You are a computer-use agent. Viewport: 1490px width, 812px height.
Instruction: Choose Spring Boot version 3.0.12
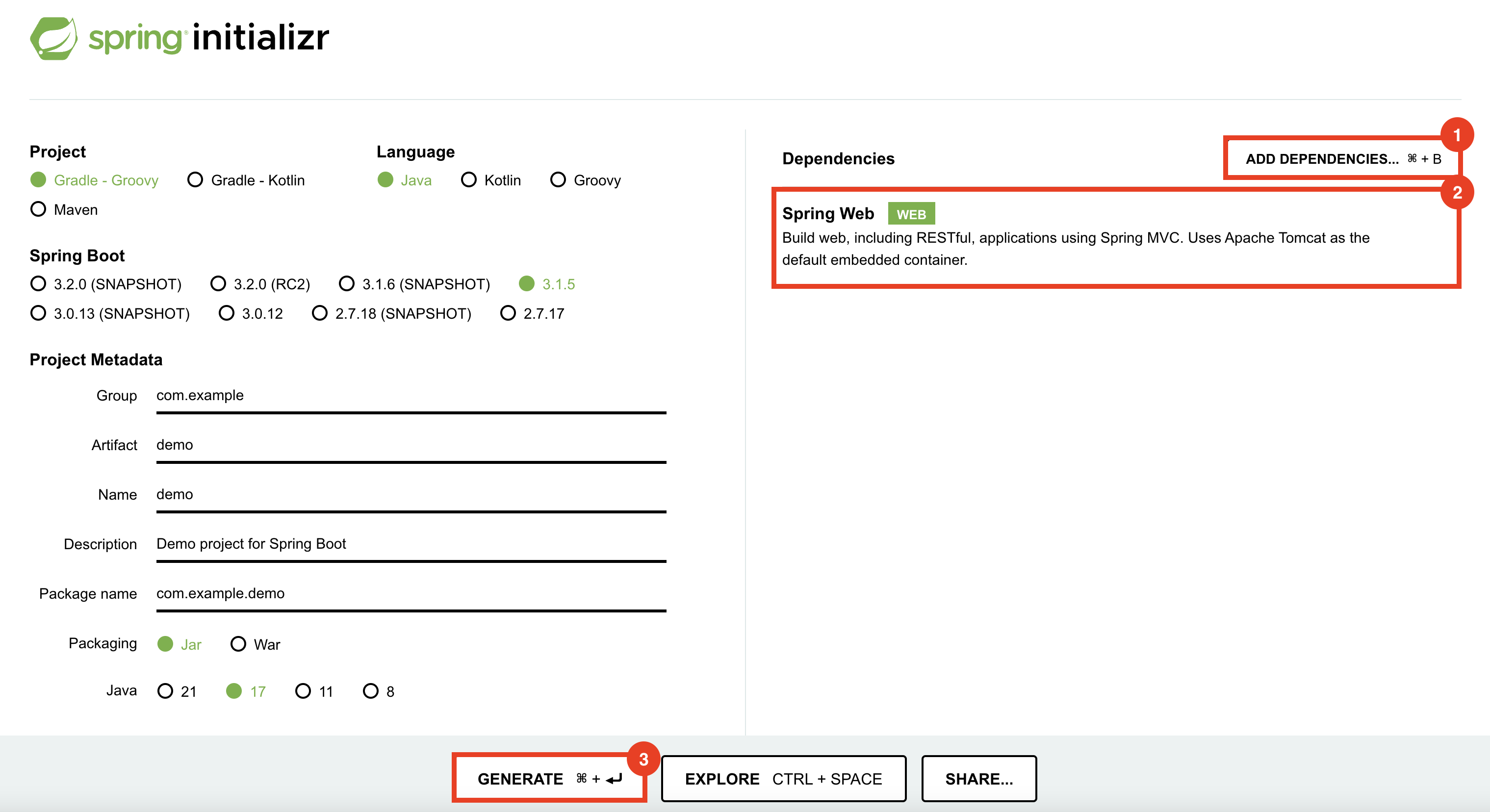pyautogui.click(x=226, y=313)
